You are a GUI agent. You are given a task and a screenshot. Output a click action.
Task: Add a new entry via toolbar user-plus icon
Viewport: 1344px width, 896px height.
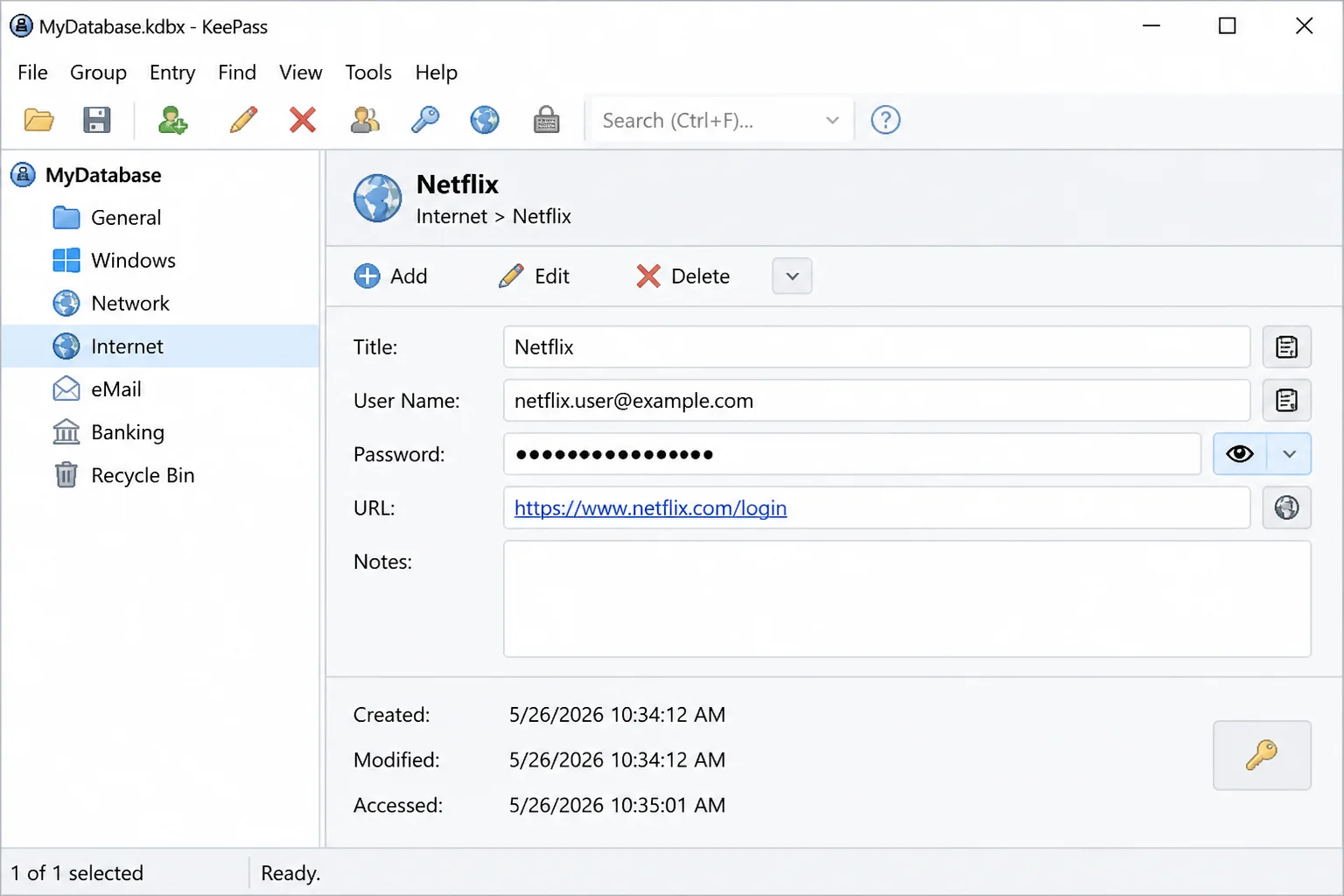[x=172, y=120]
